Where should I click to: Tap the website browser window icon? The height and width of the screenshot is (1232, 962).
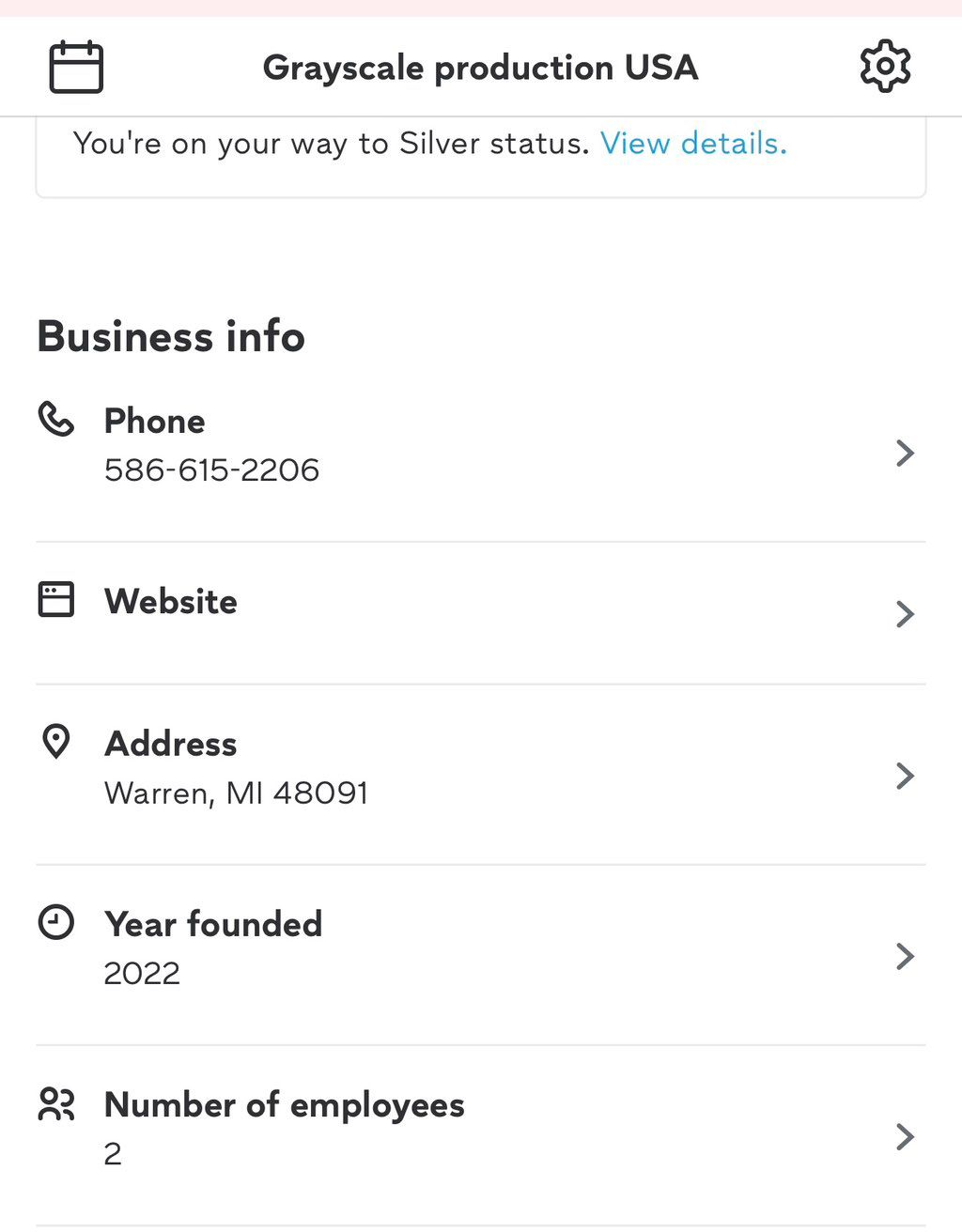coord(55,599)
